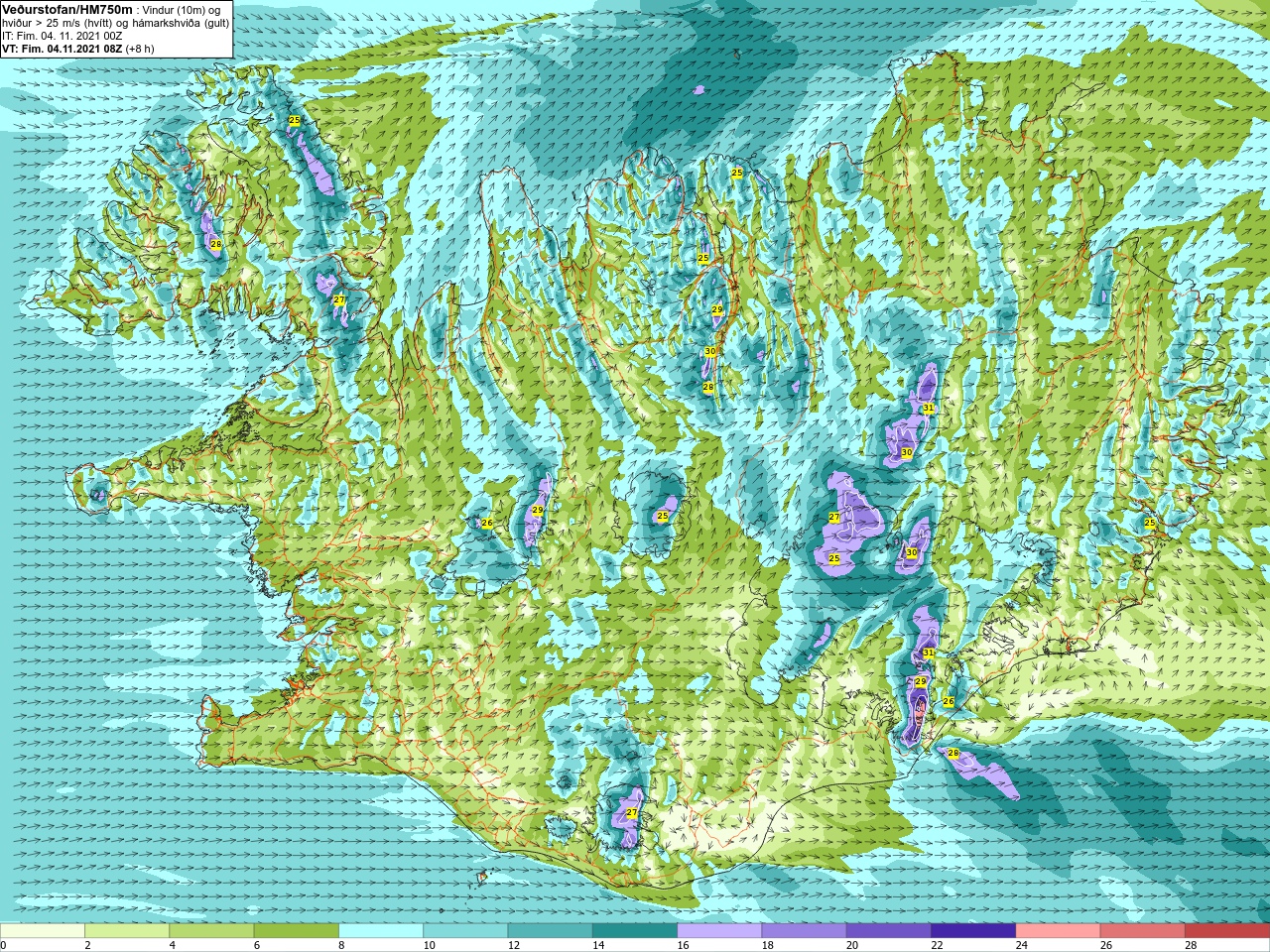Select the 16–18 m/s lavender legend swatch
Image resolution: width=1270 pixels, height=952 pixels.
click(719, 931)
